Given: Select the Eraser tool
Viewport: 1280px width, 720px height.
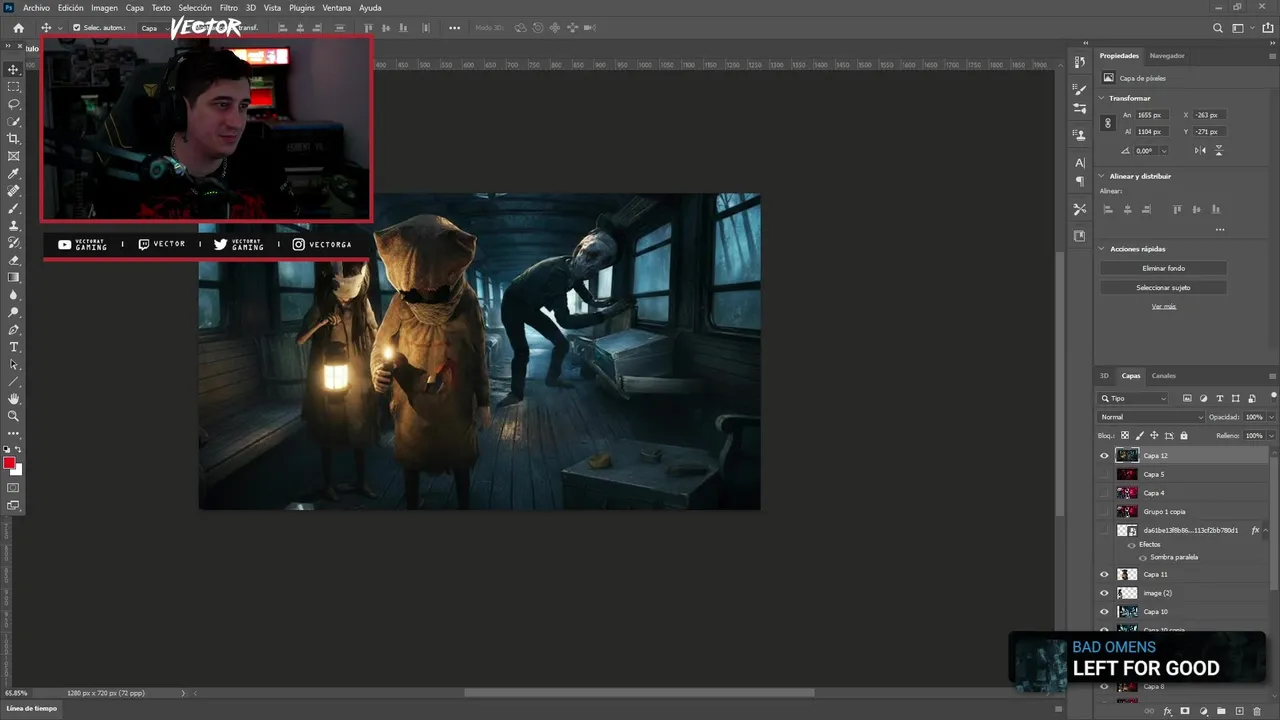Looking at the screenshot, I should click(14, 260).
